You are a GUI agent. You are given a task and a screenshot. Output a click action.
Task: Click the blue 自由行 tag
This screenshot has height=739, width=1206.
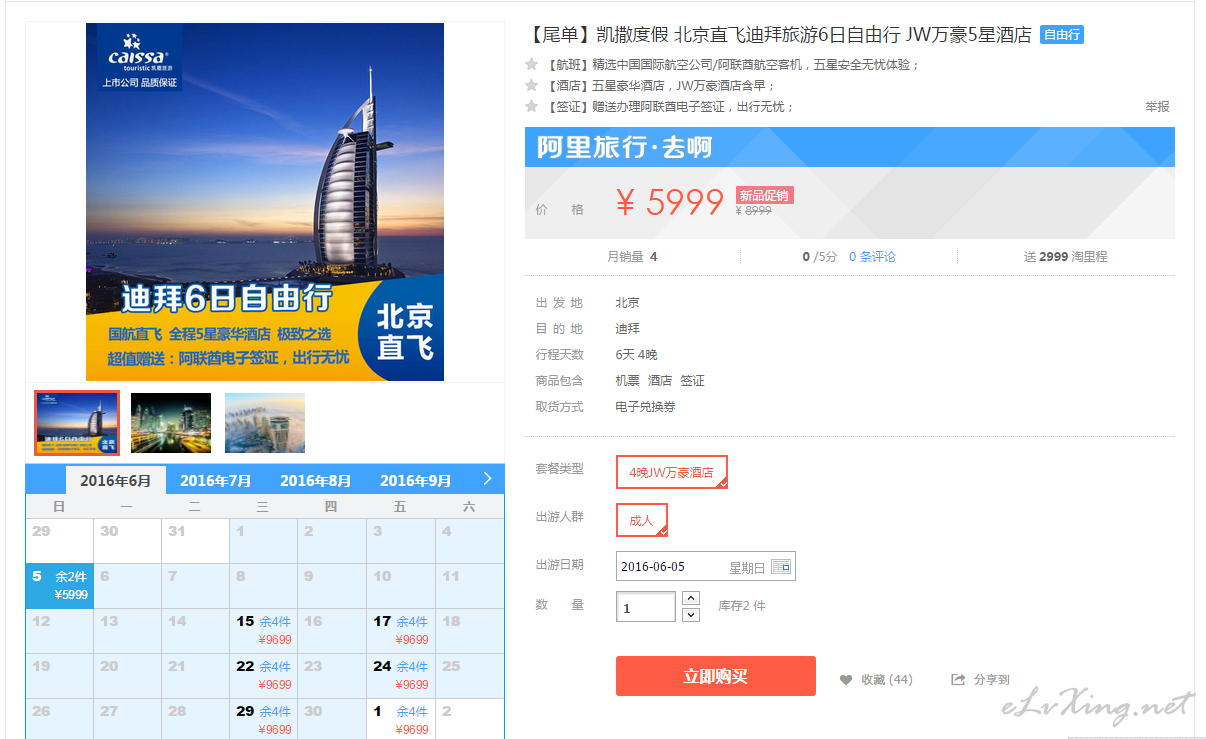(1062, 35)
